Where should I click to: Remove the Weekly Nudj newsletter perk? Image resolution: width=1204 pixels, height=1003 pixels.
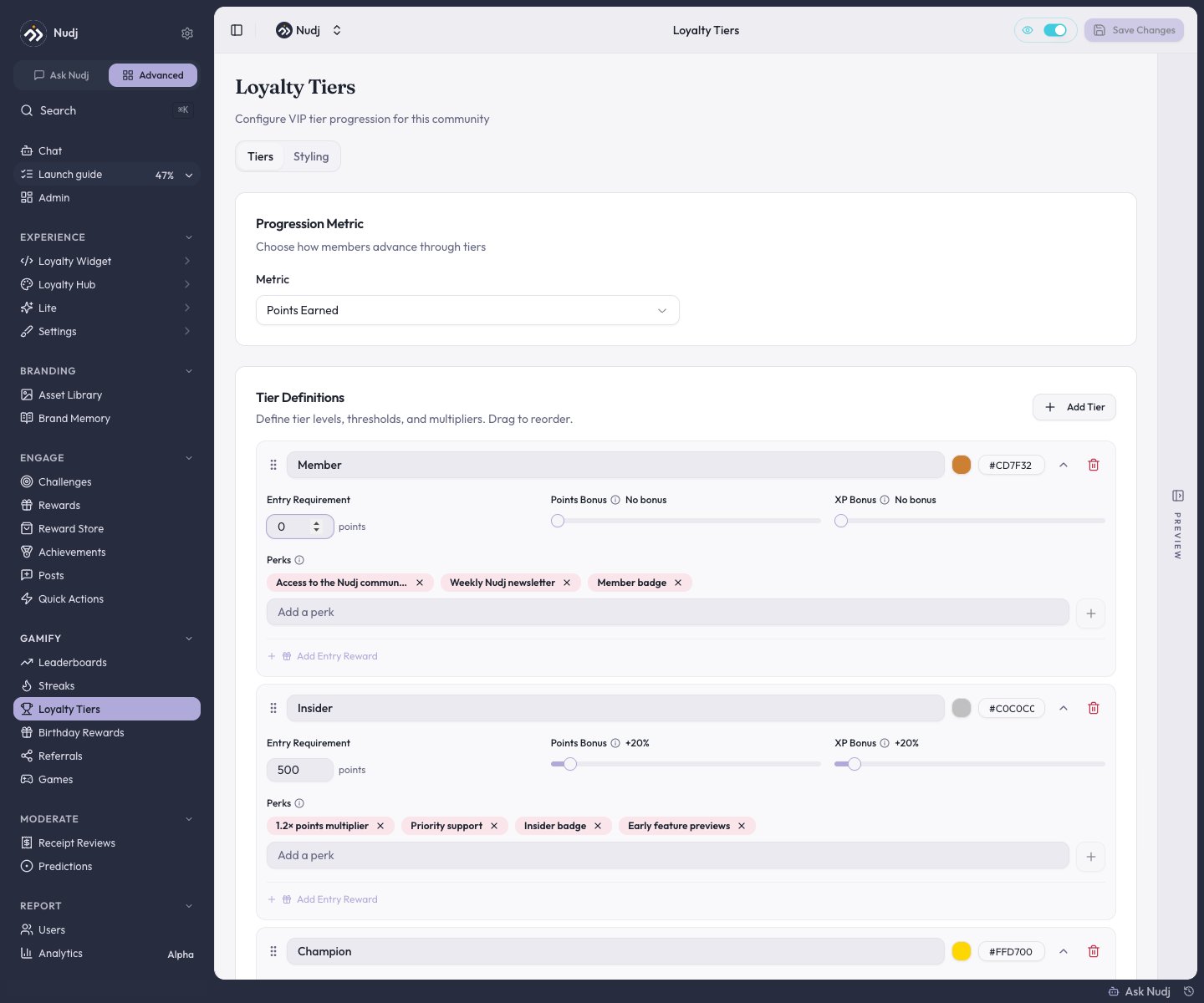(x=567, y=583)
